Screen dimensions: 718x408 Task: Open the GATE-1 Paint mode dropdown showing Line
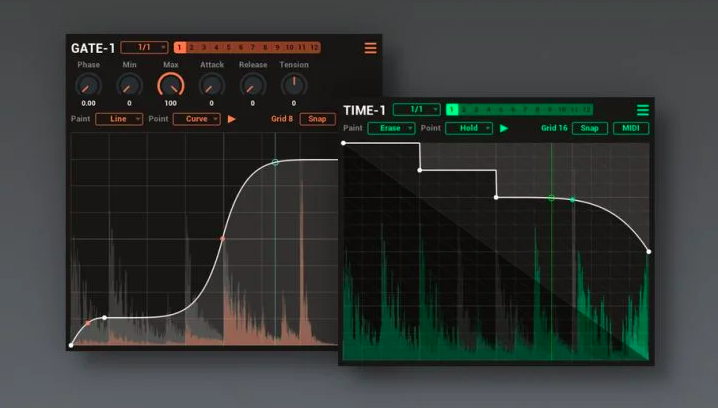119,119
